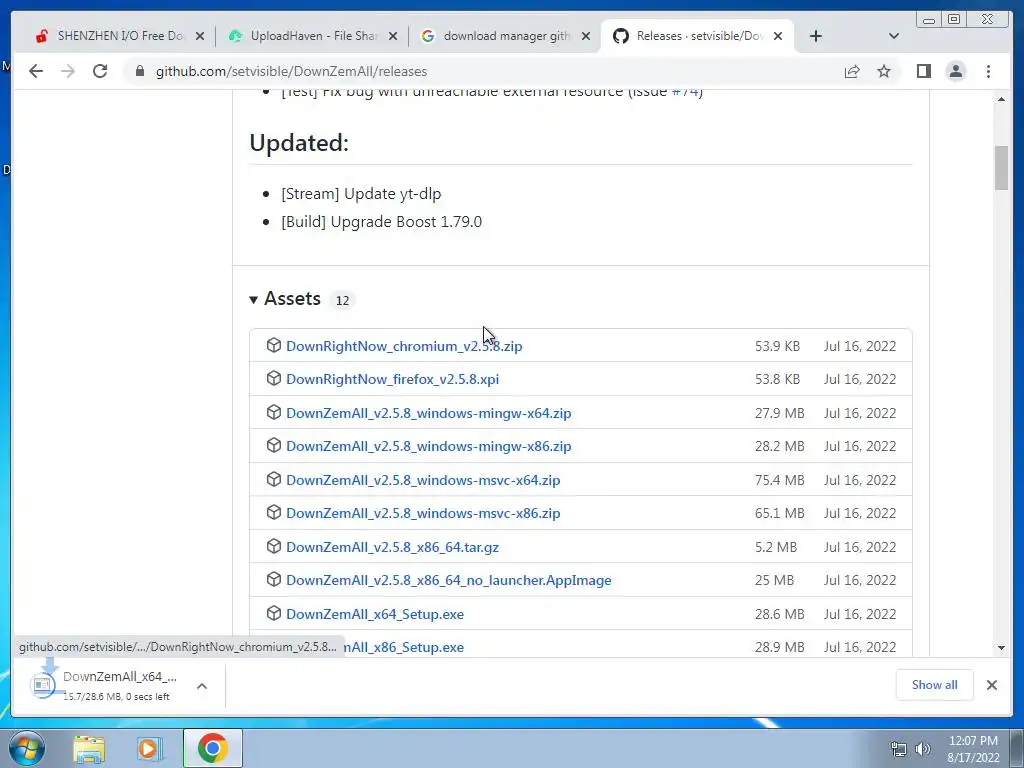Click the vertical scrollbar thumb
Viewport: 1024px width, 768px height.
point(1001,168)
